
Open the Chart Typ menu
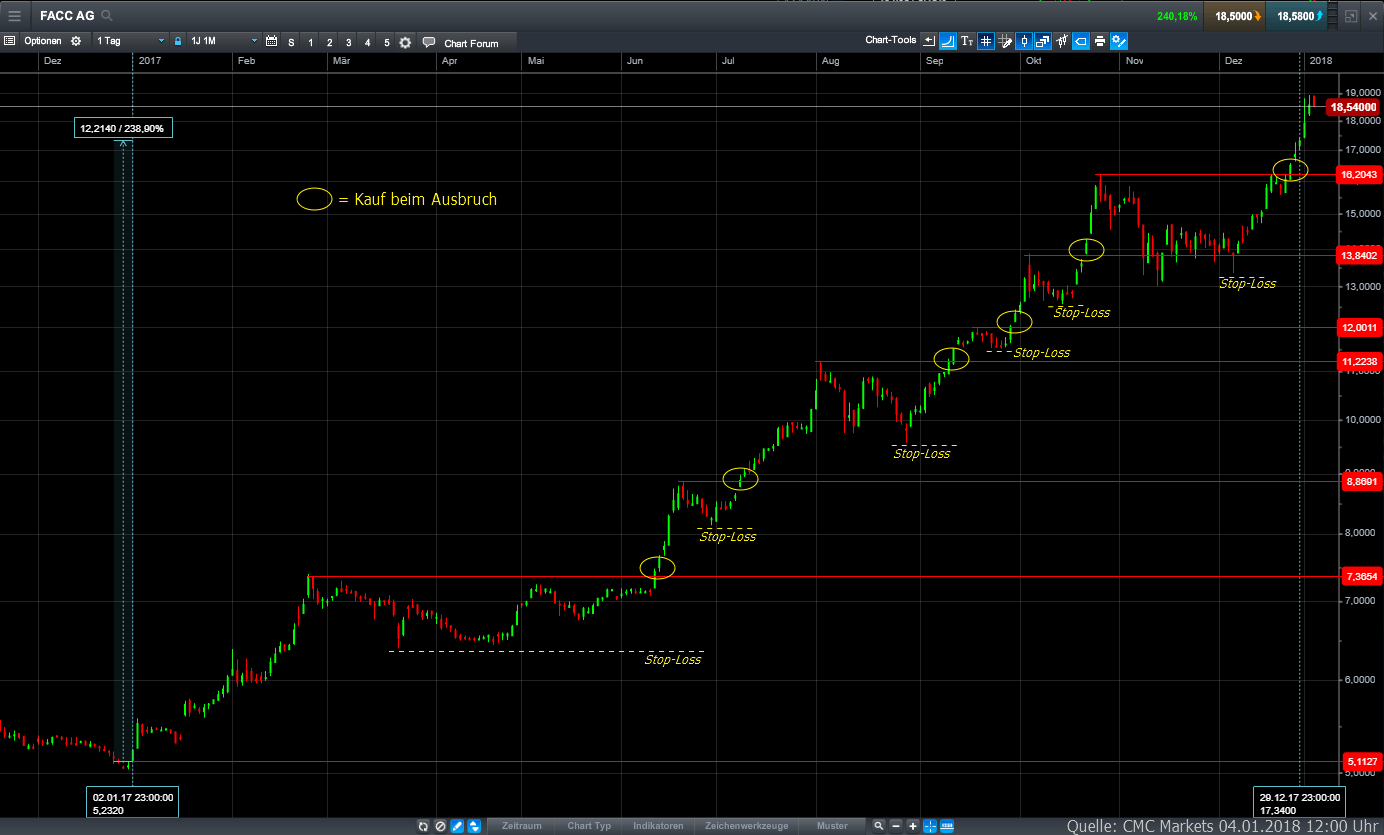589,826
